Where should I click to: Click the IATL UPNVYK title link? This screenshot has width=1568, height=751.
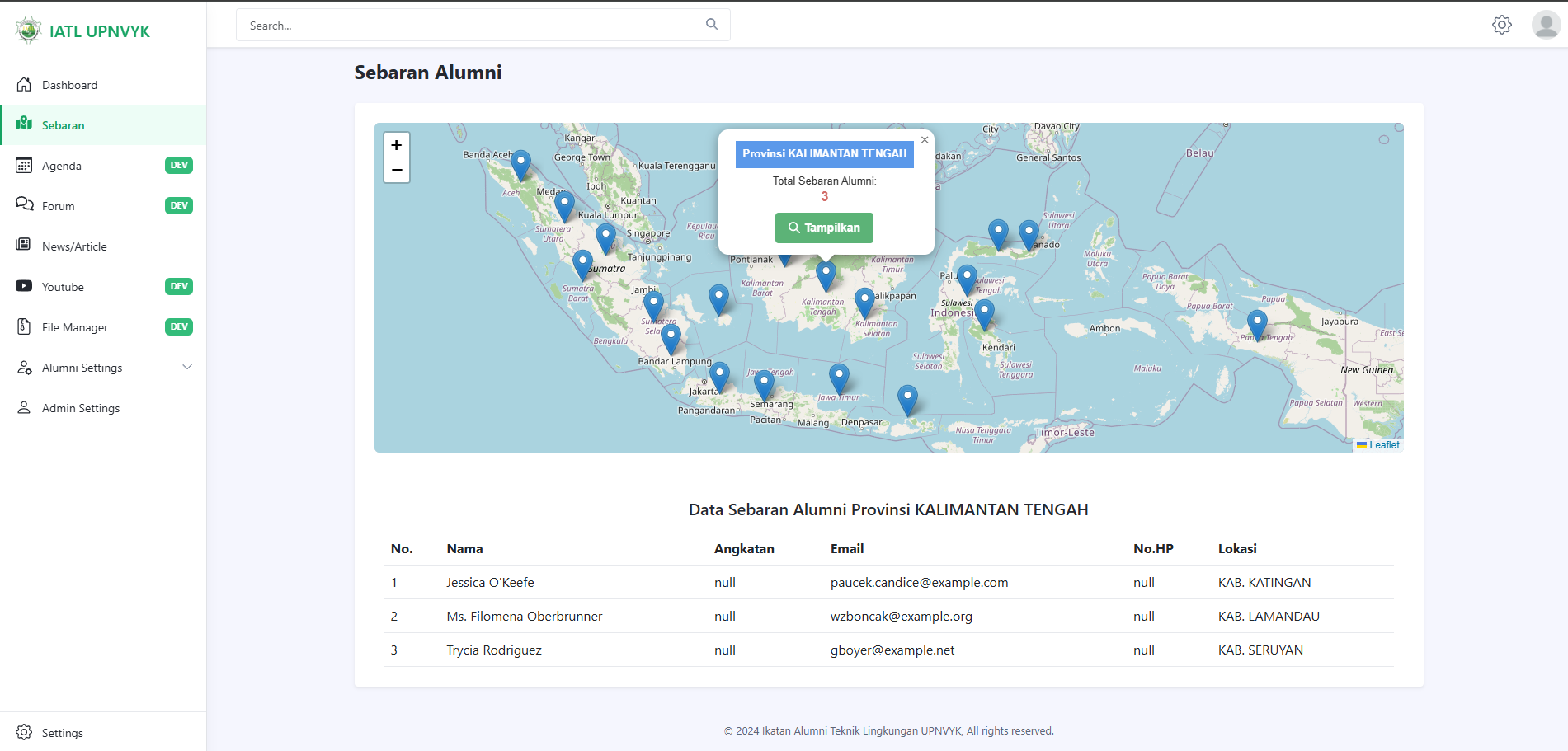pos(99,31)
